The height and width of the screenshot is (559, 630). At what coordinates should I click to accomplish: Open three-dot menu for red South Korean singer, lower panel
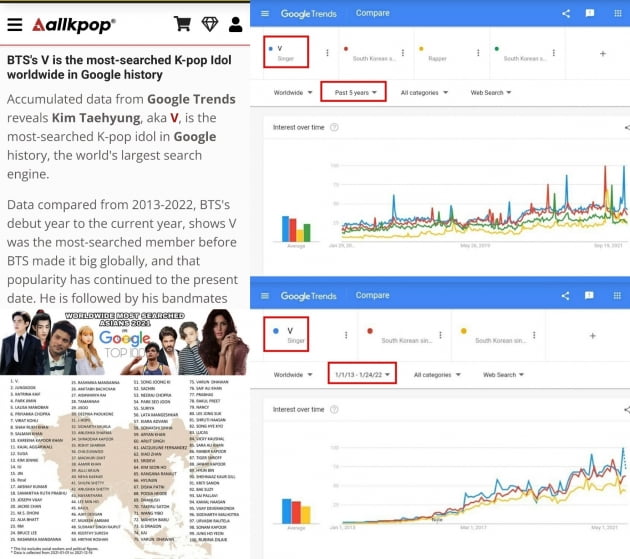pyautogui.click(x=440, y=335)
